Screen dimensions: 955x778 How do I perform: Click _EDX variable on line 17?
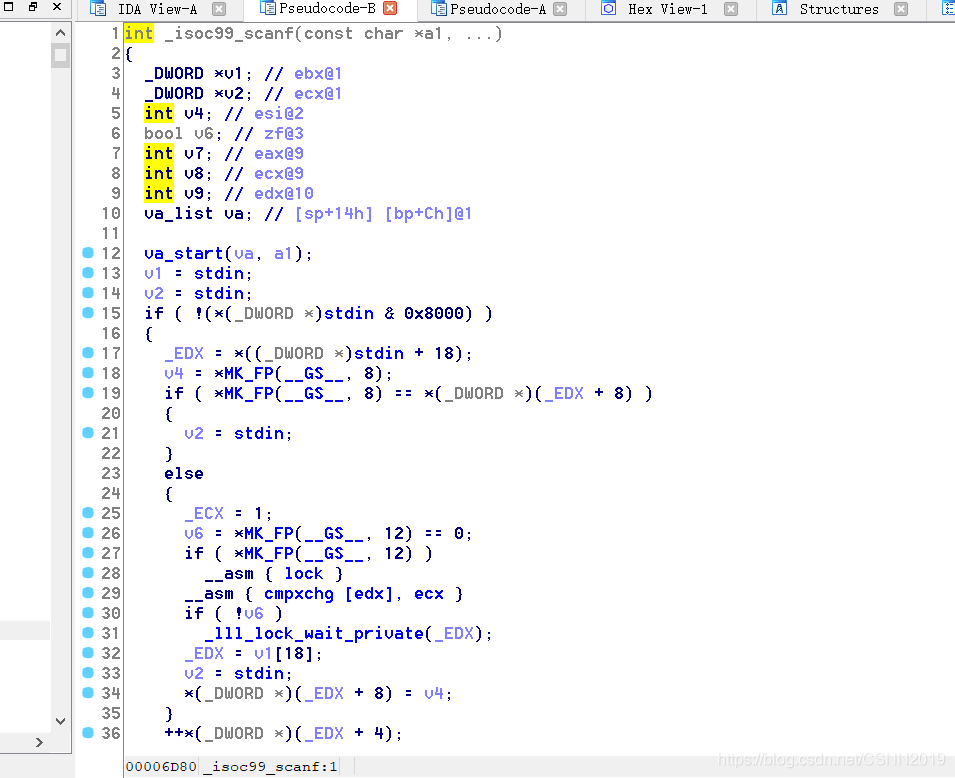[x=183, y=354]
